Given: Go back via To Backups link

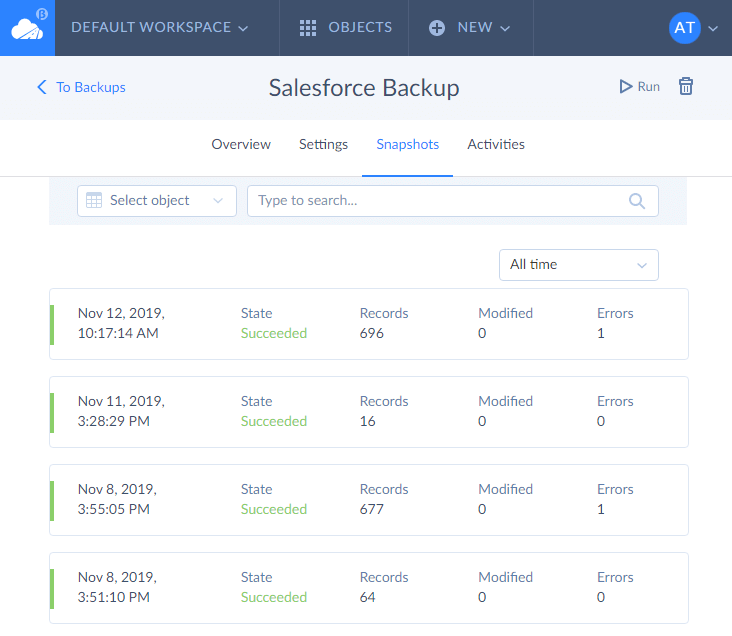Looking at the screenshot, I should (81, 87).
